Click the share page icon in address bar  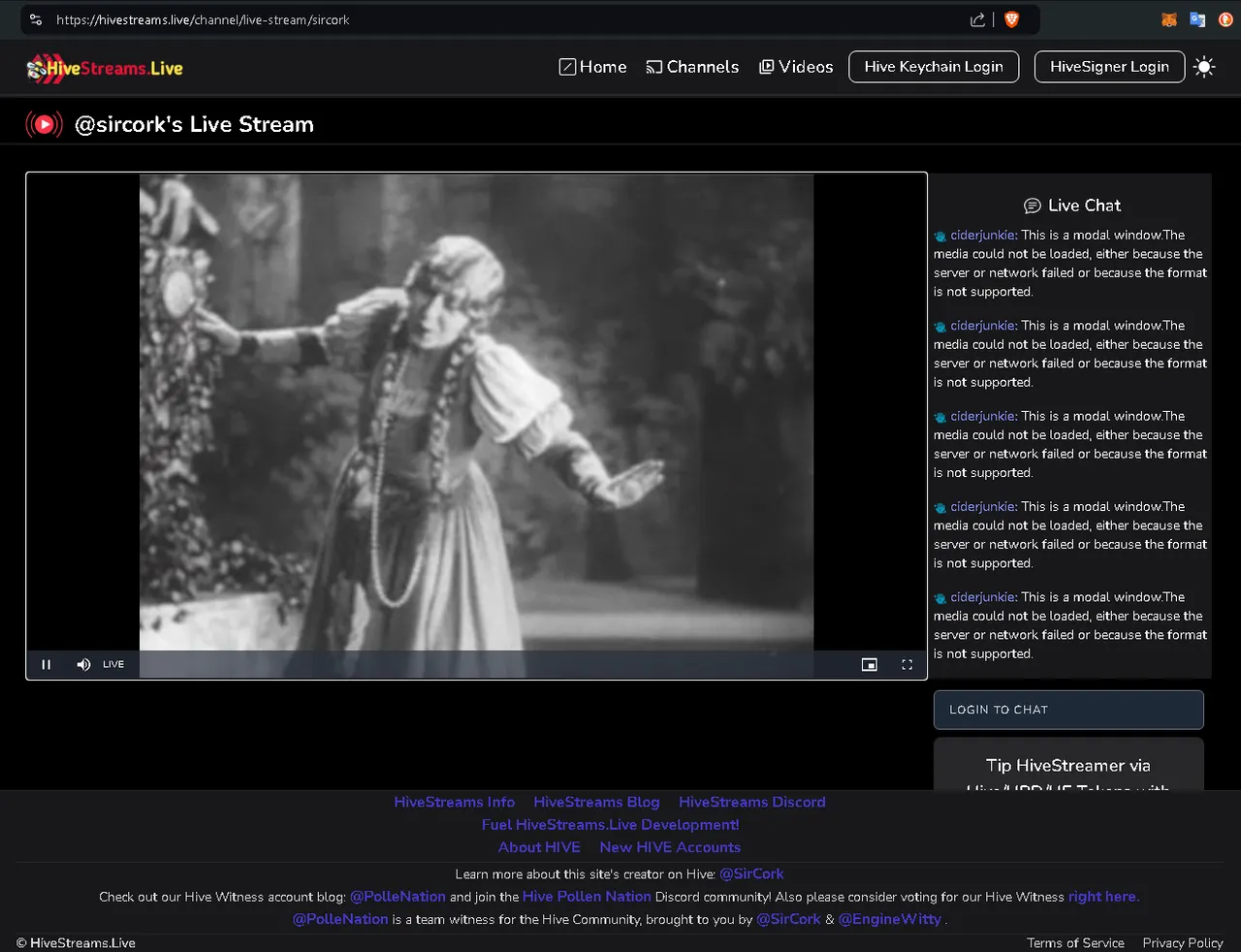[977, 19]
